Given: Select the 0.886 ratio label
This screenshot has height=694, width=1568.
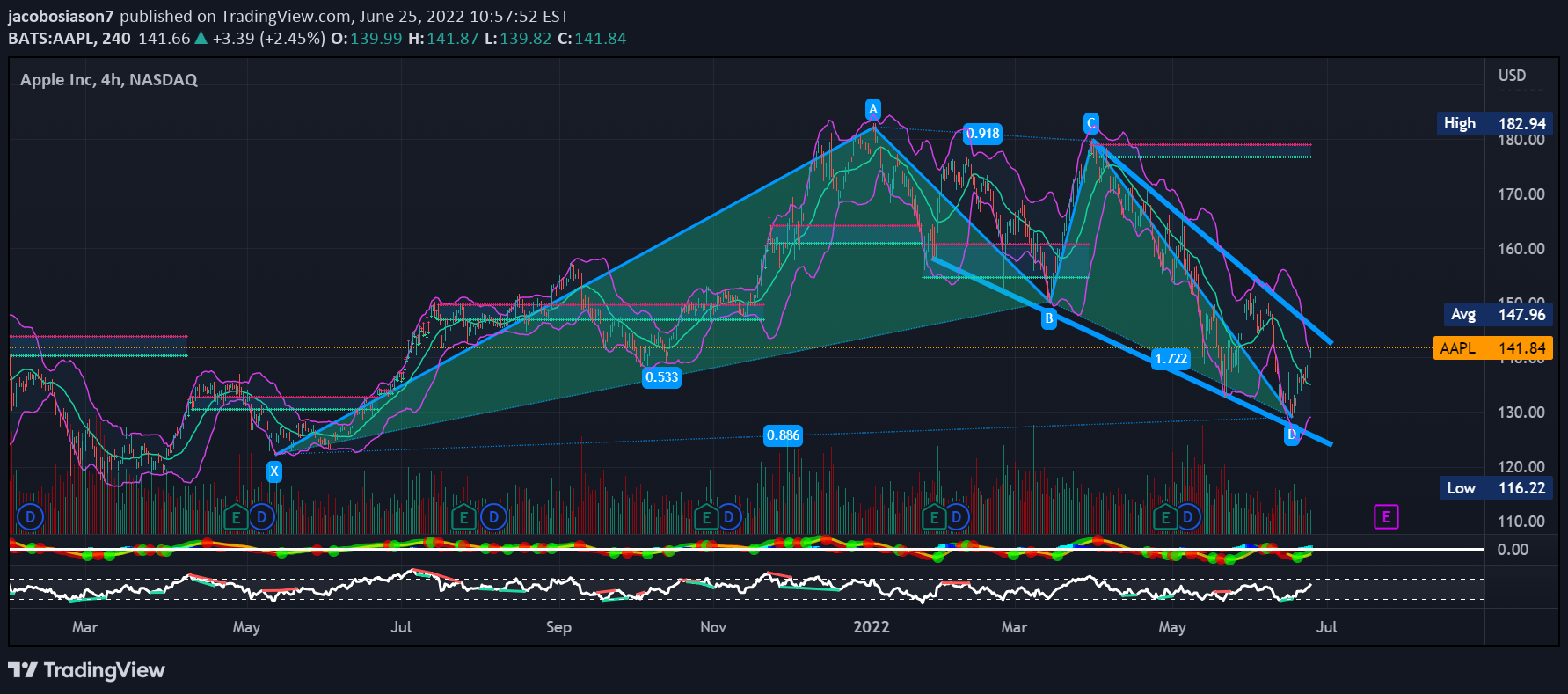Looking at the screenshot, I should coord(783,435).
